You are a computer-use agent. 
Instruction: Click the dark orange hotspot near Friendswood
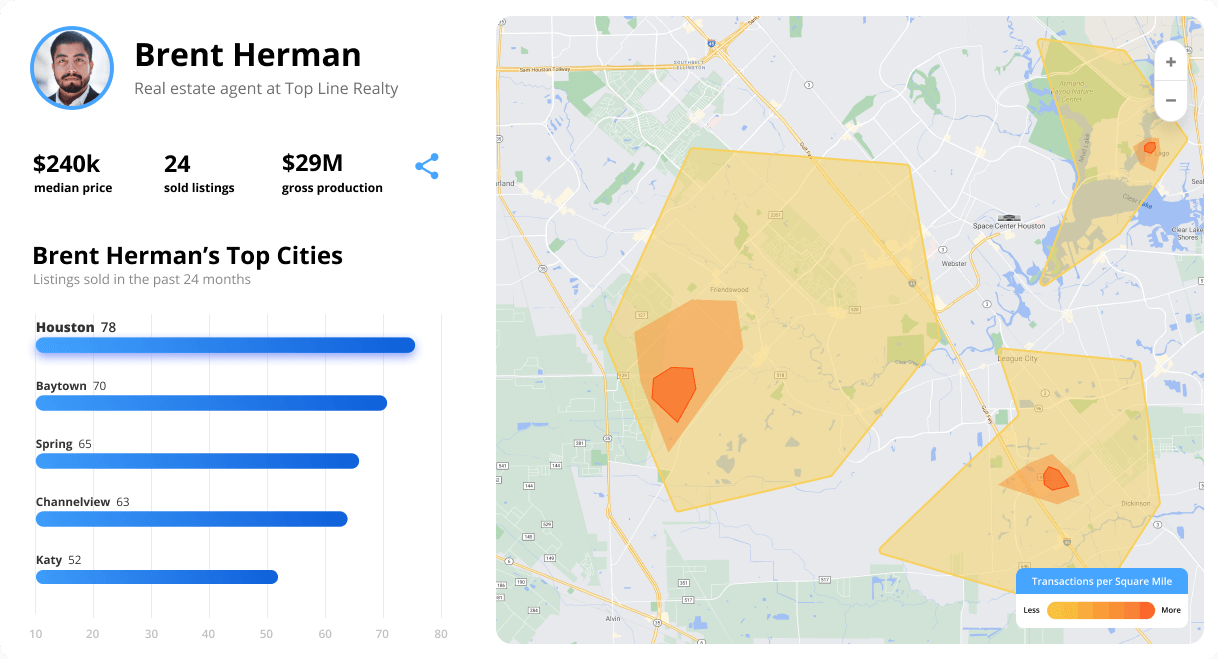672,392
